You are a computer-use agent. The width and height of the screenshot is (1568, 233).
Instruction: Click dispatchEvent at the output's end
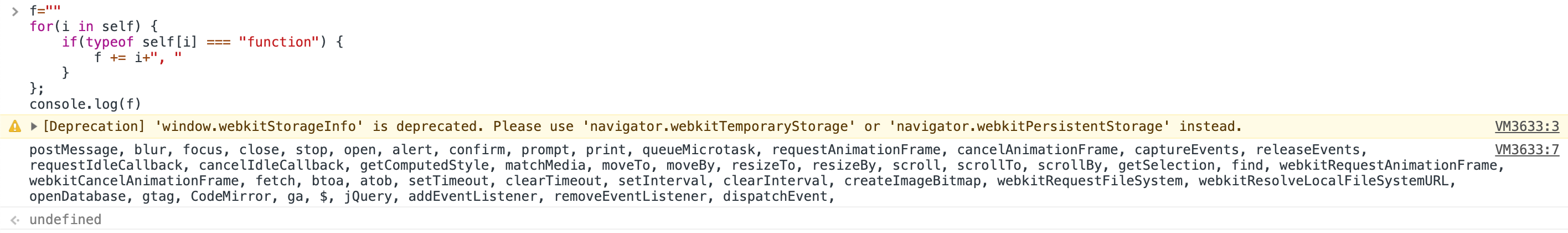[x=775, y=196]
